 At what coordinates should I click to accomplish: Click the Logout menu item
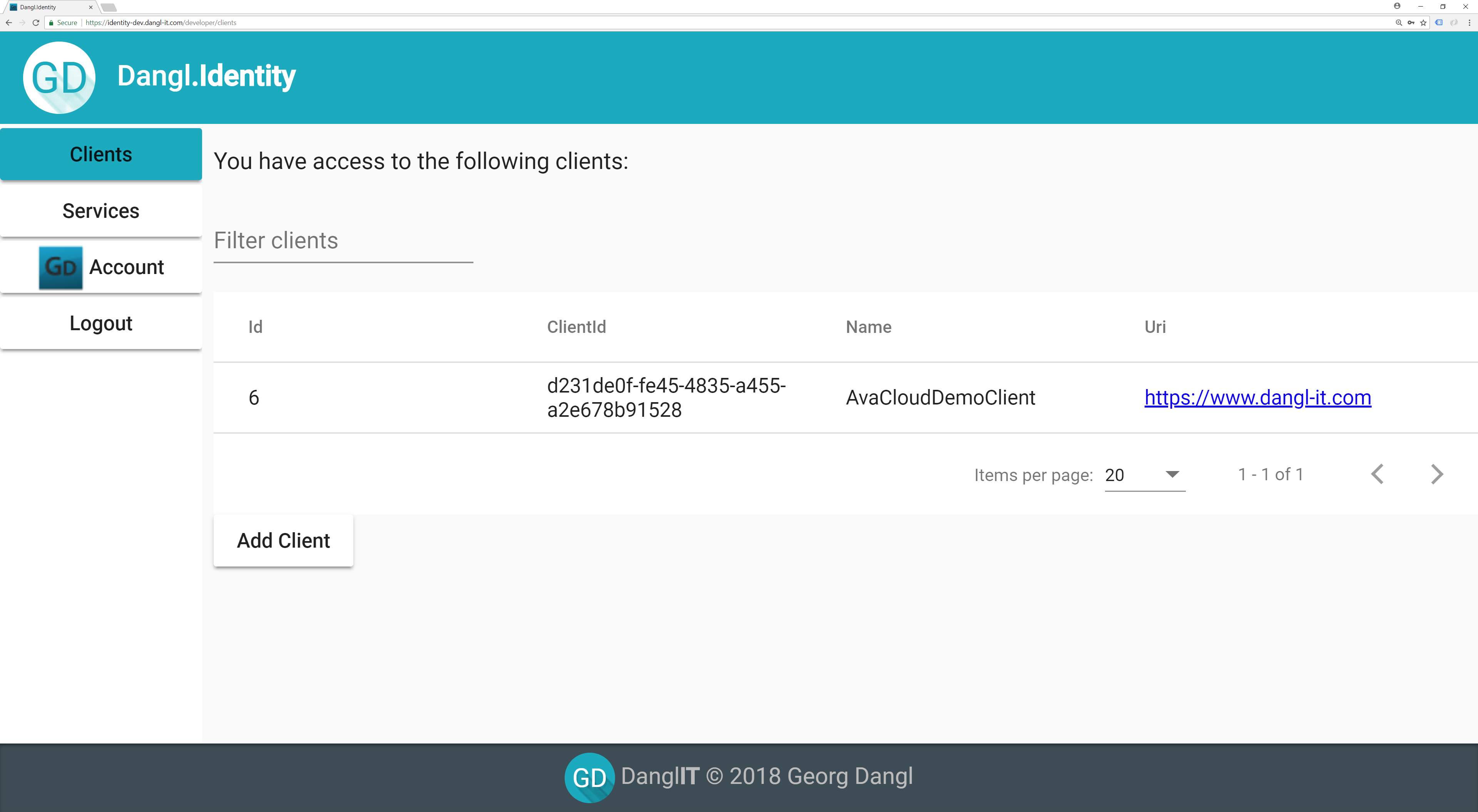click(100, 323)
